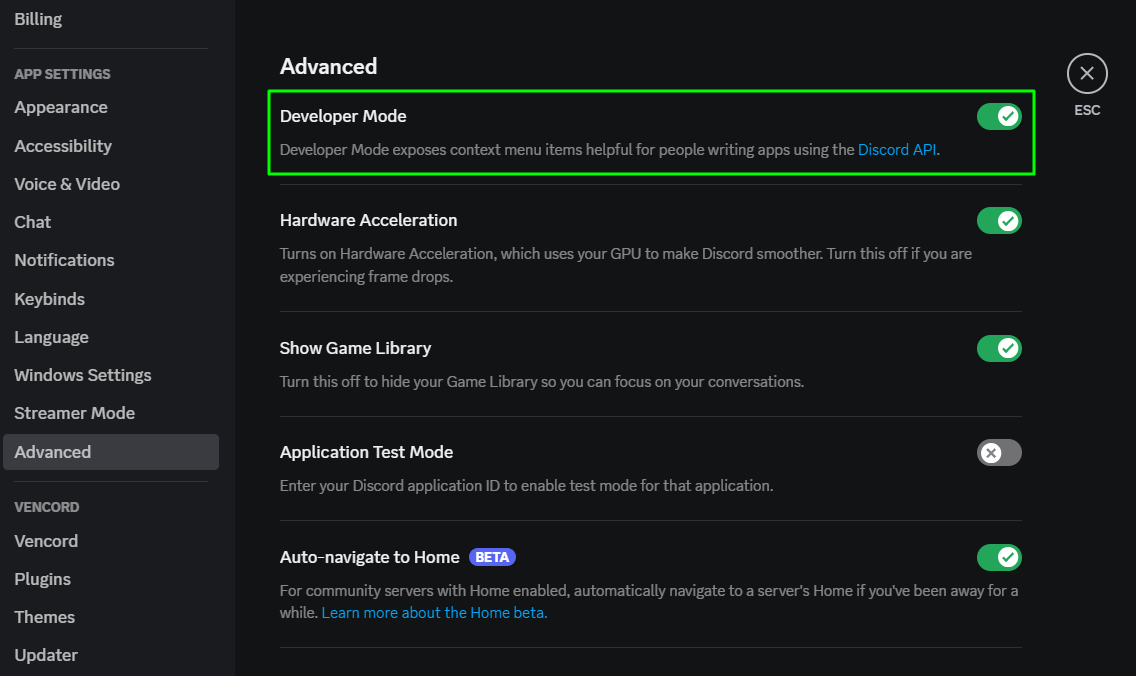This screenshot has width=1136, height=676.
Task: Open Windows Settings section
Action: pyautogui.click(x=83, y=375)
